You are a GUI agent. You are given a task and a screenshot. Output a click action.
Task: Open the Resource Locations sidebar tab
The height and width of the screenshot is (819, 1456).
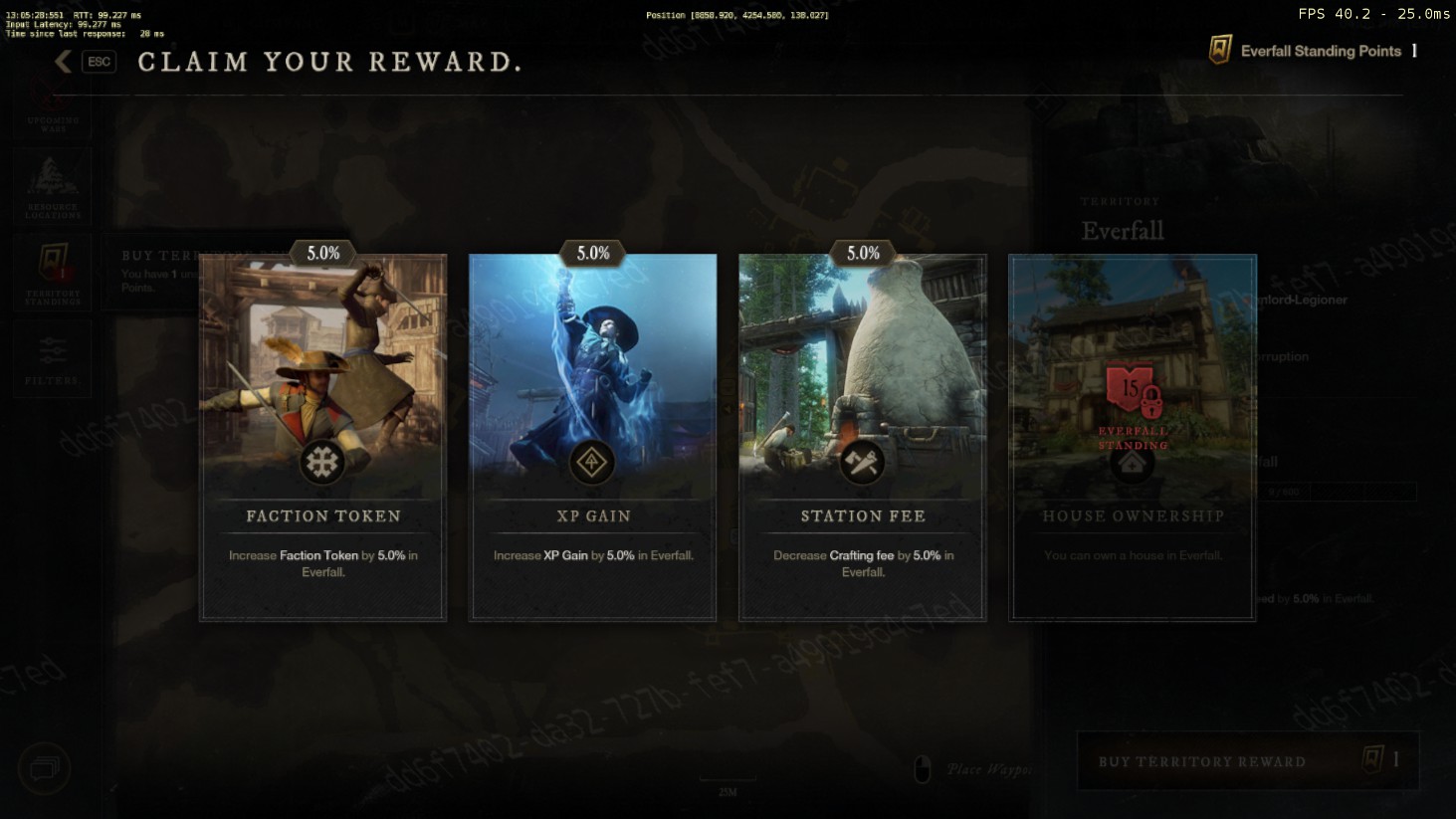53,187
